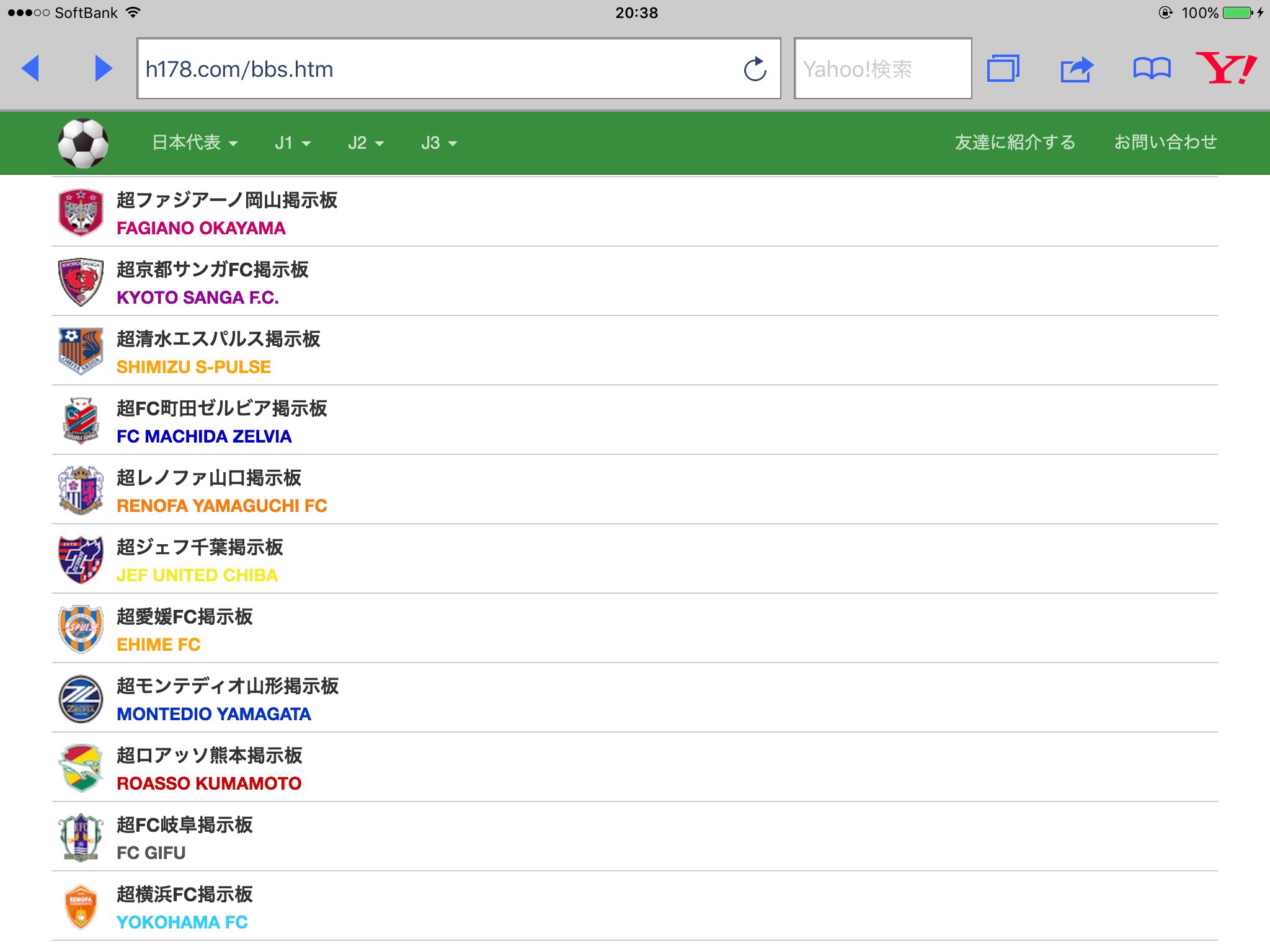Focus the Yahoo!検索 search field

pos(882,69)
